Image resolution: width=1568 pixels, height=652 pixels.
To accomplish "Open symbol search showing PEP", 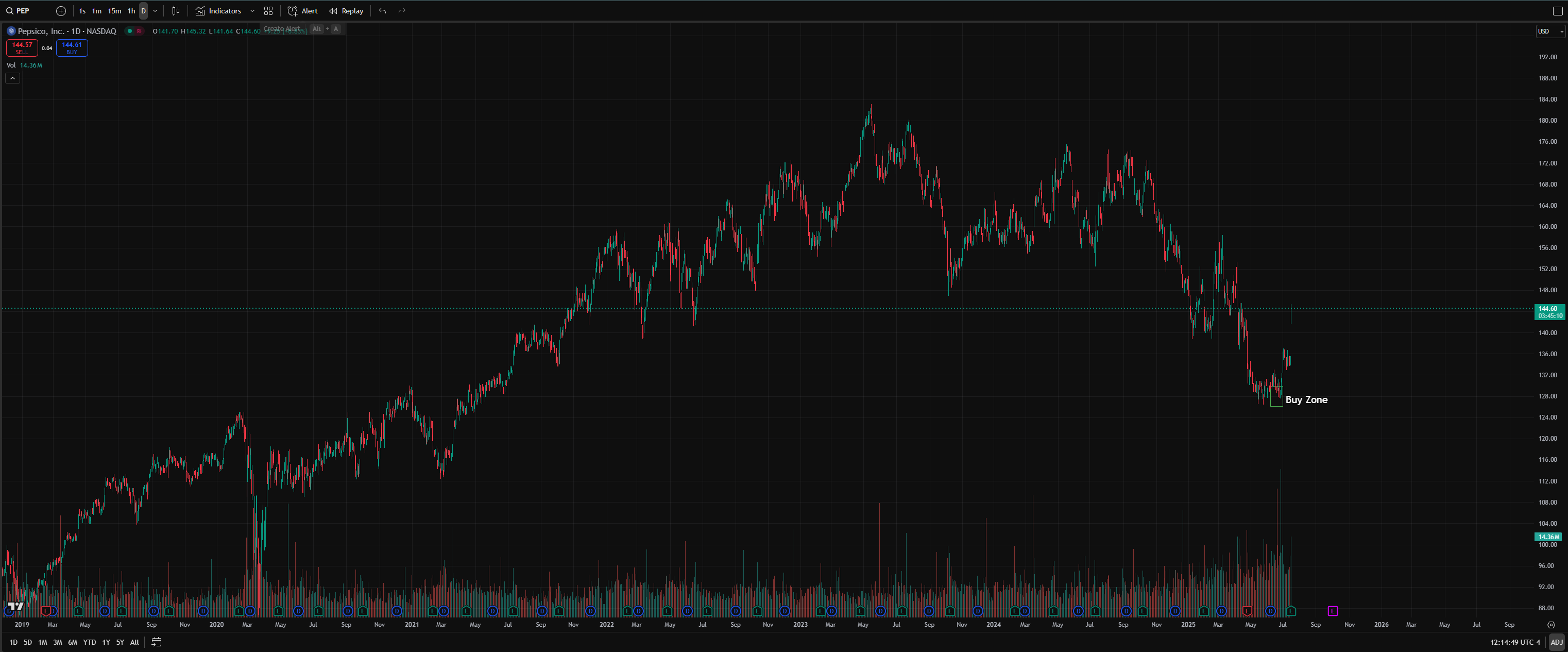I will click(x=18, y=11).
